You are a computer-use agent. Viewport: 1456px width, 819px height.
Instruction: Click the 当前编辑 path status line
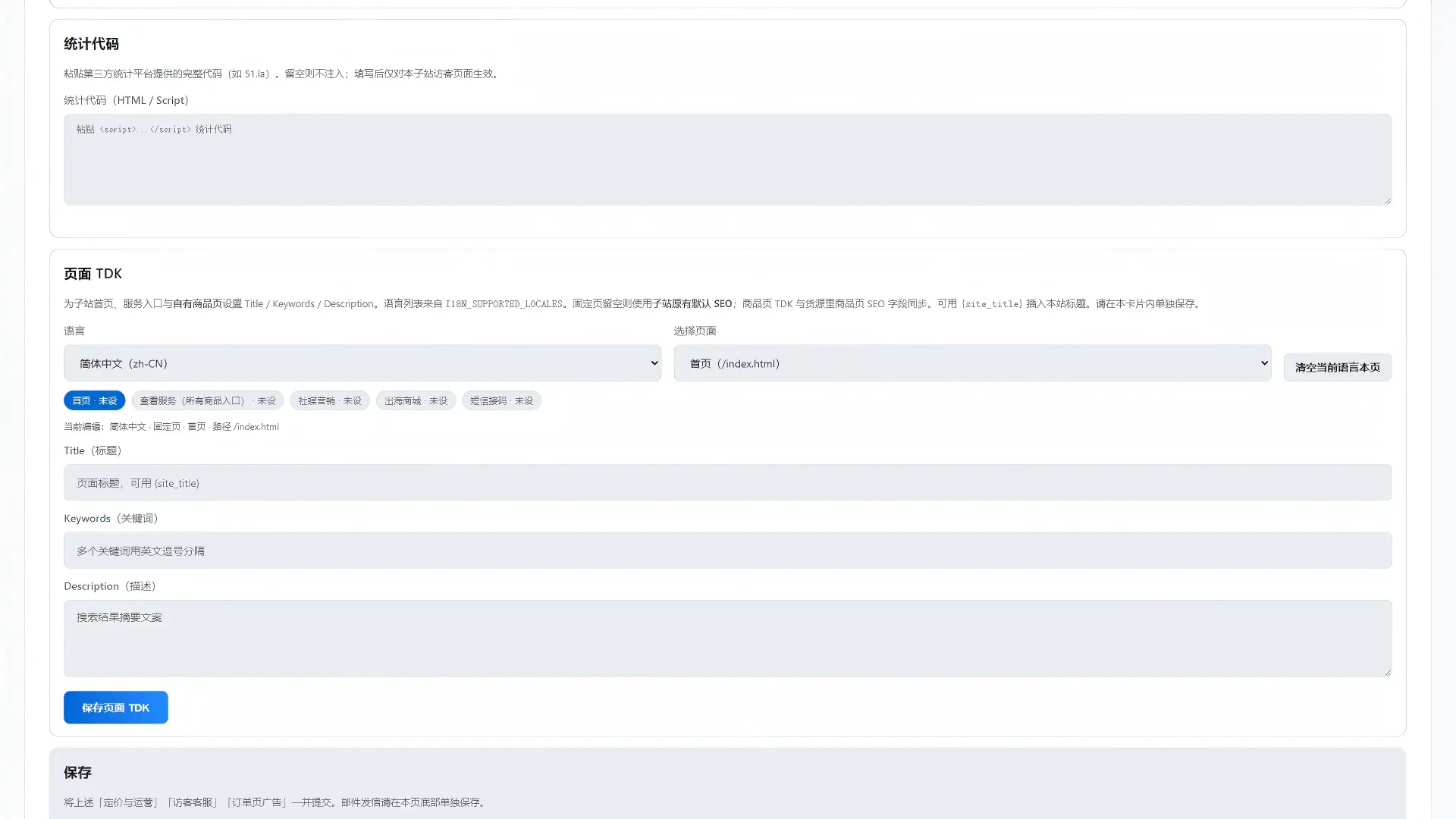171,427
